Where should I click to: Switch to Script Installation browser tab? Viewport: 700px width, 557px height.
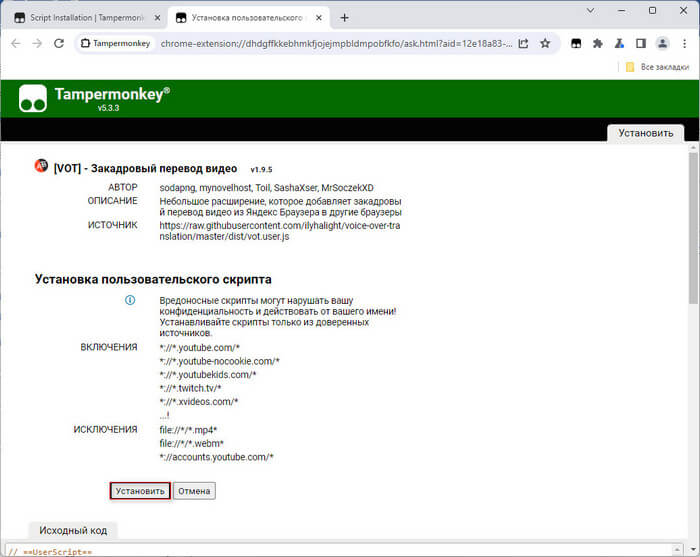(80, 17)
